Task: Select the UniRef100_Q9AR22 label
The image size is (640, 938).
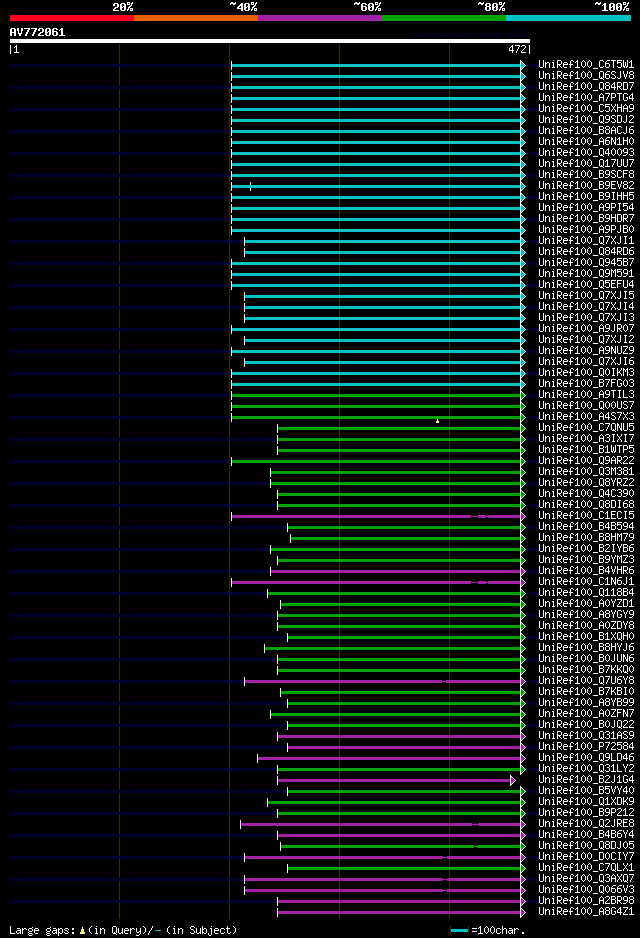Action: (x=586, y=460)
